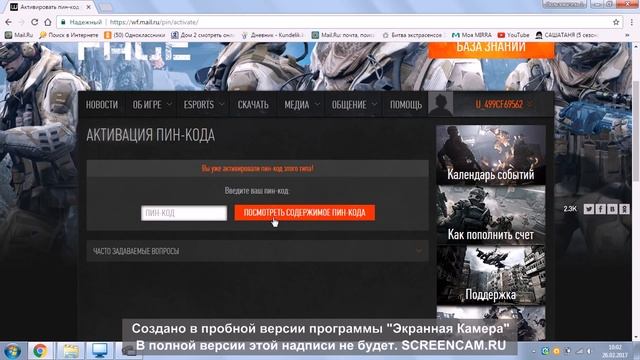Open the Моя MIRRA bookmark
Image resolution: width=640 pixels, height=360 pixels.
click(472, 35)
